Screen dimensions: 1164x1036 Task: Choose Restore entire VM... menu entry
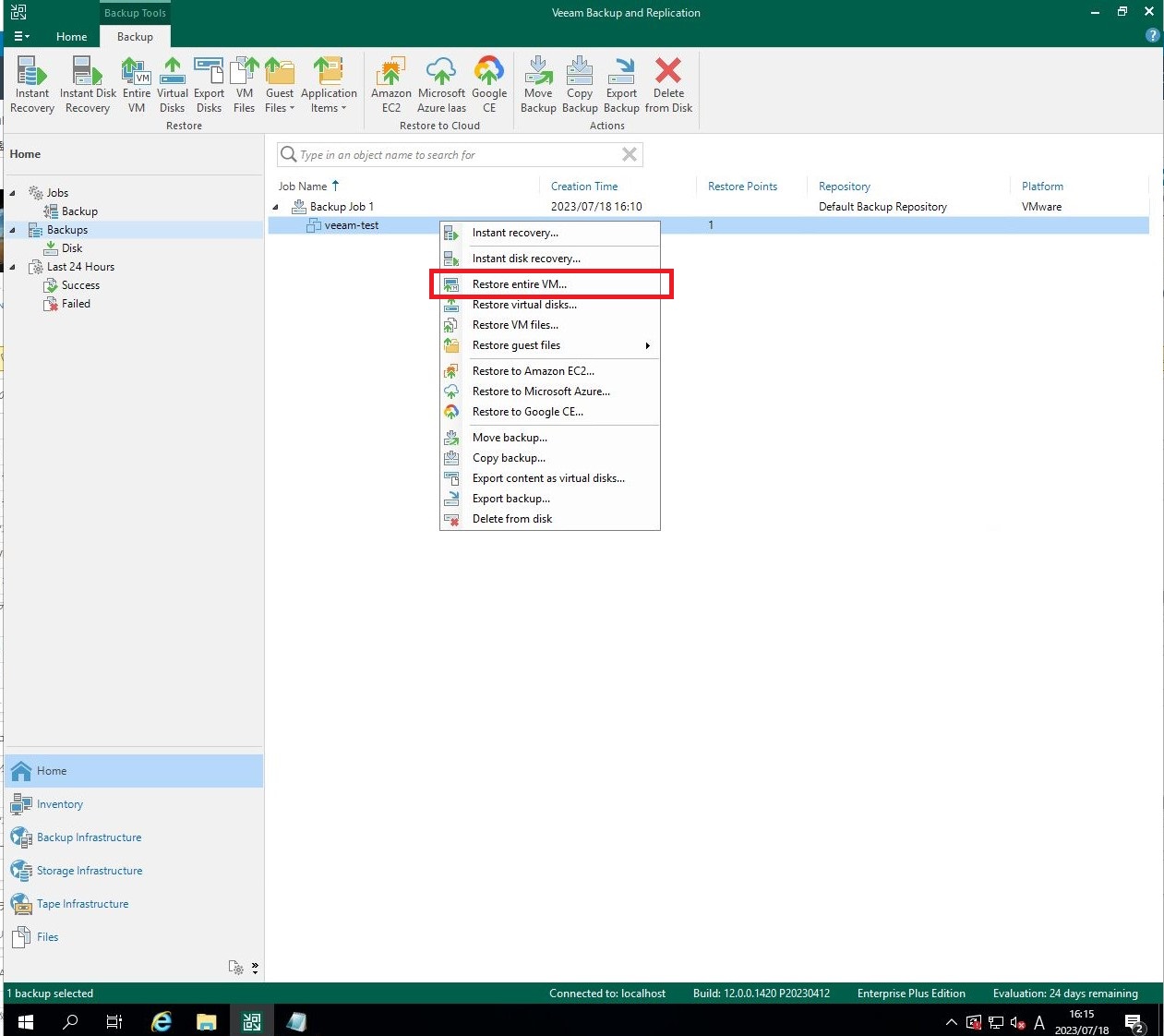click(x=550, y=284)
